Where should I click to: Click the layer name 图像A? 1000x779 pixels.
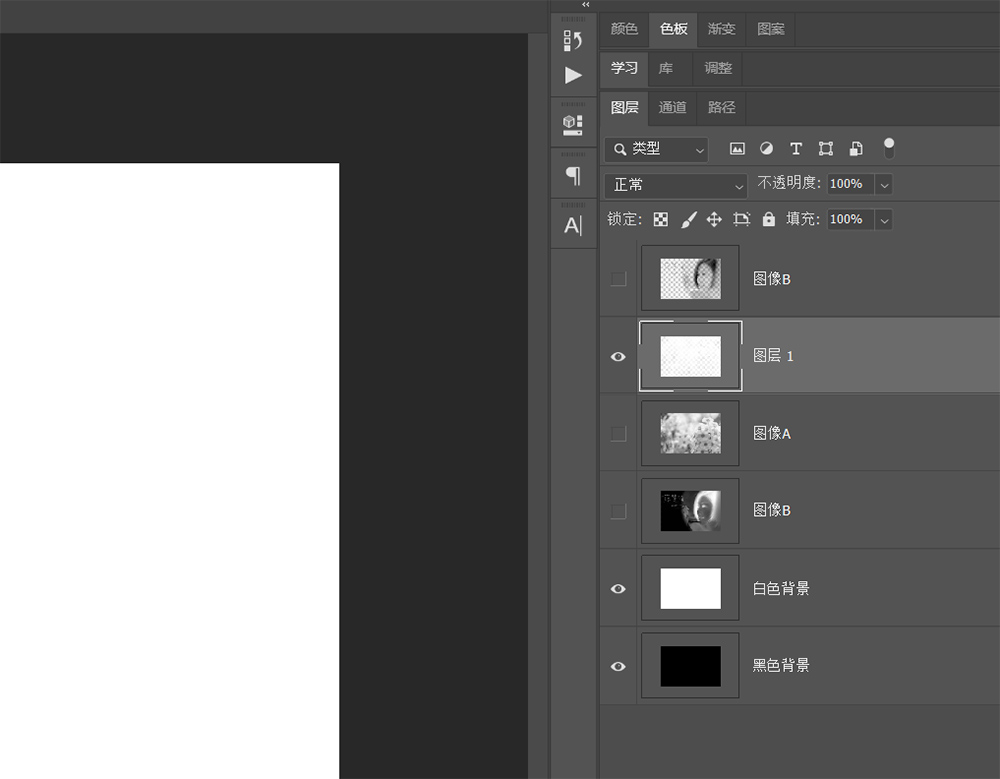click(x=772, y=434)
